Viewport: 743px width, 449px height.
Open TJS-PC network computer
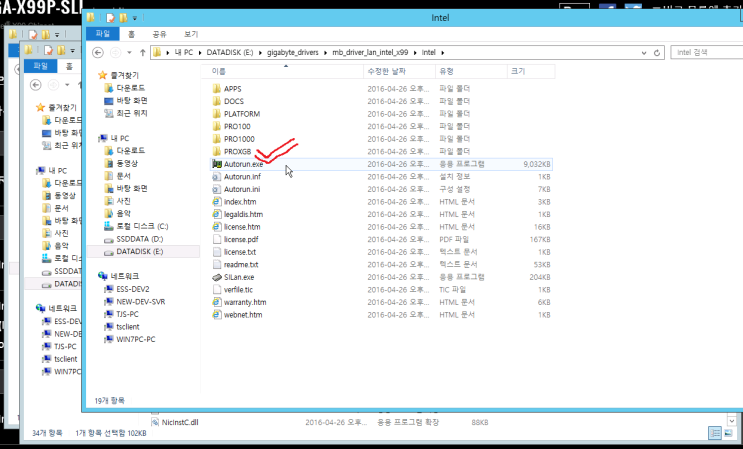pyautogui.click(x=127, y=314)
